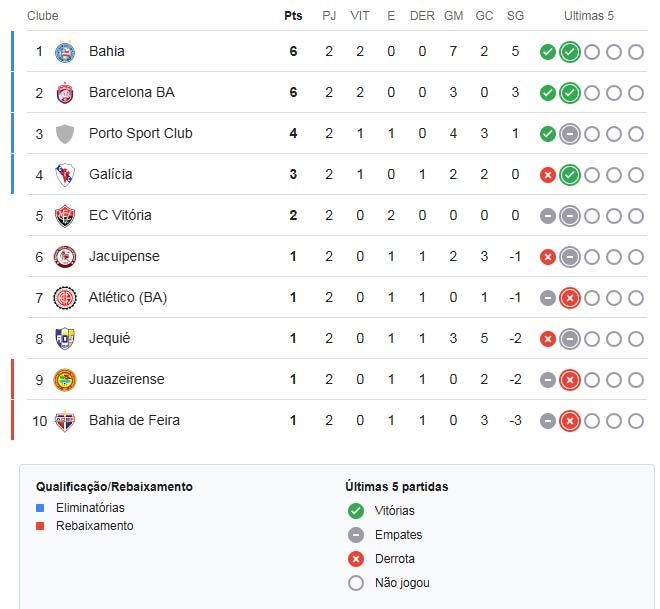This screenshot has width=660, height=609.
Task: Click the Juazeirense club crest
Action: coord(65,379)
